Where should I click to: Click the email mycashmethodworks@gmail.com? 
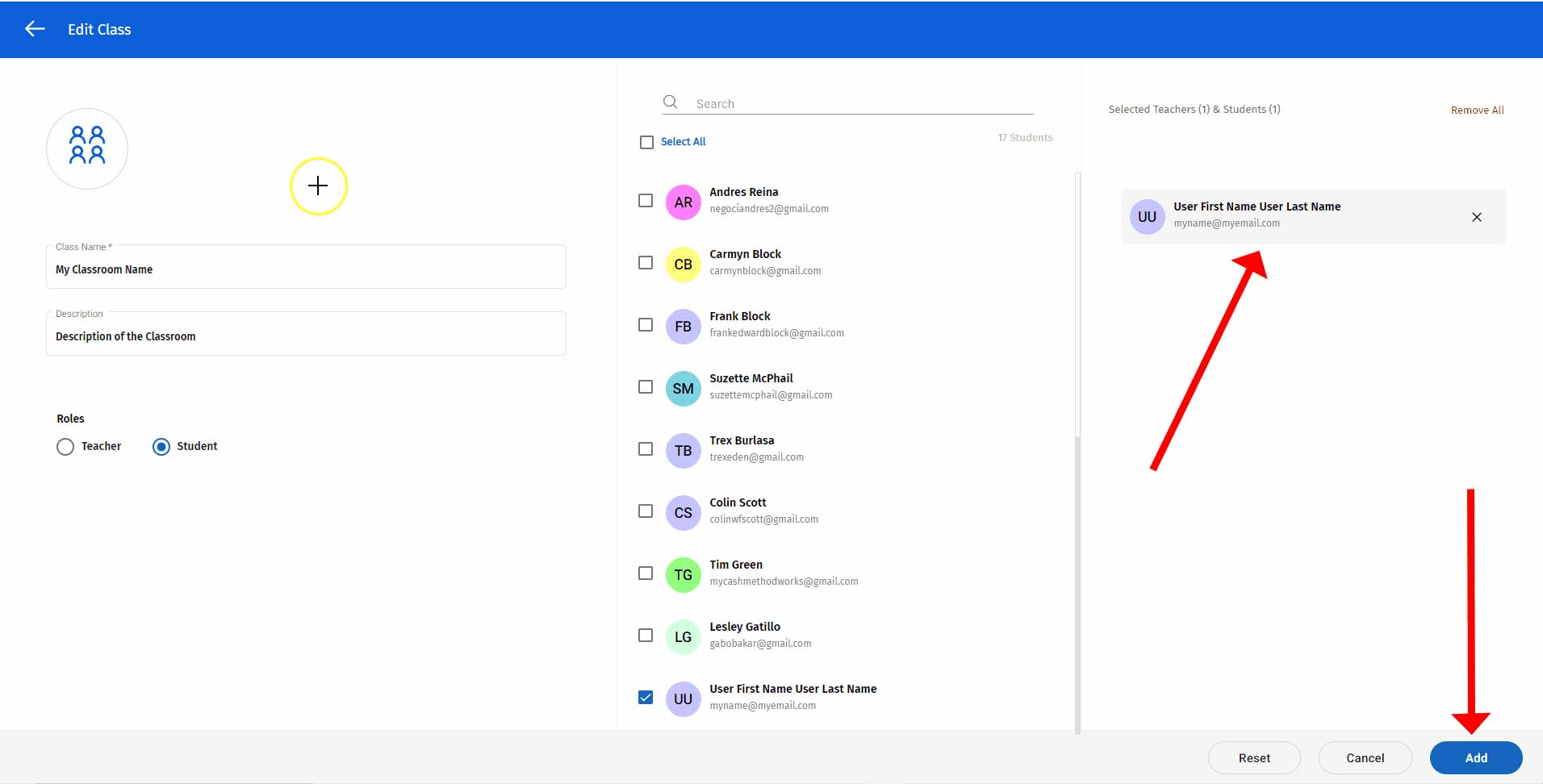(x=784, y=582)
